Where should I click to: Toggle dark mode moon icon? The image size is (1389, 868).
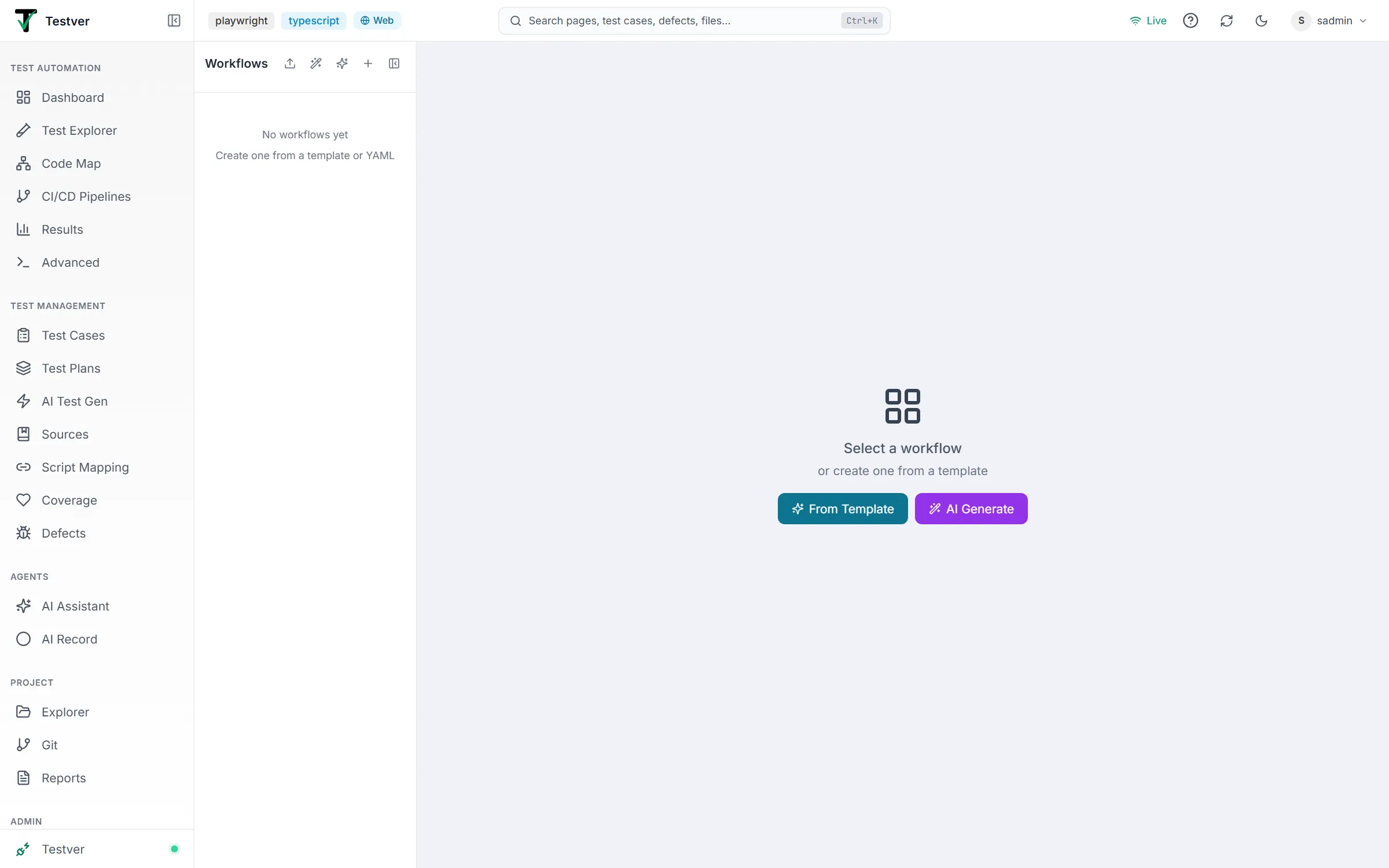[1261, 21]
